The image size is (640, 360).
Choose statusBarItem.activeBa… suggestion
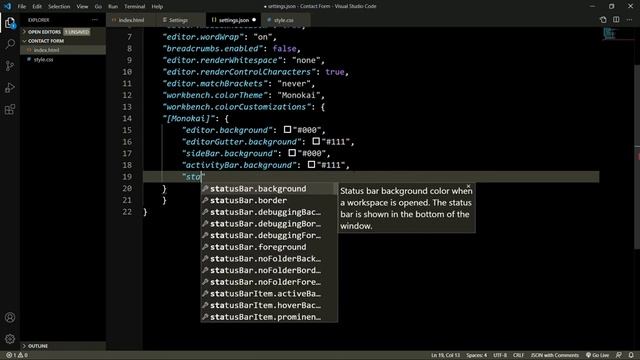(x=269, y=293)
